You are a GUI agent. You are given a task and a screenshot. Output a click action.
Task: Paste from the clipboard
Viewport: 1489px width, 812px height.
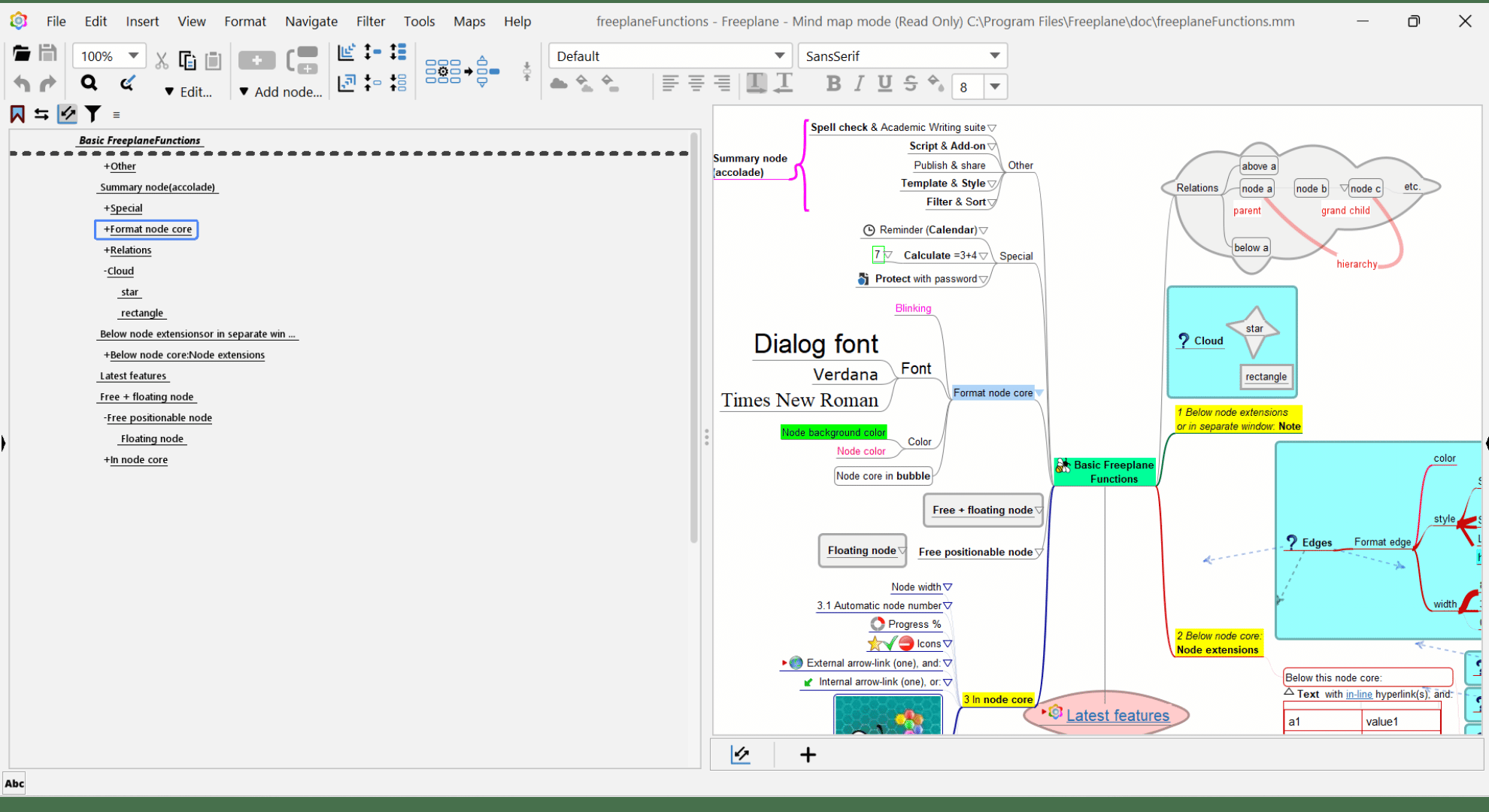[x=214, y=60]
